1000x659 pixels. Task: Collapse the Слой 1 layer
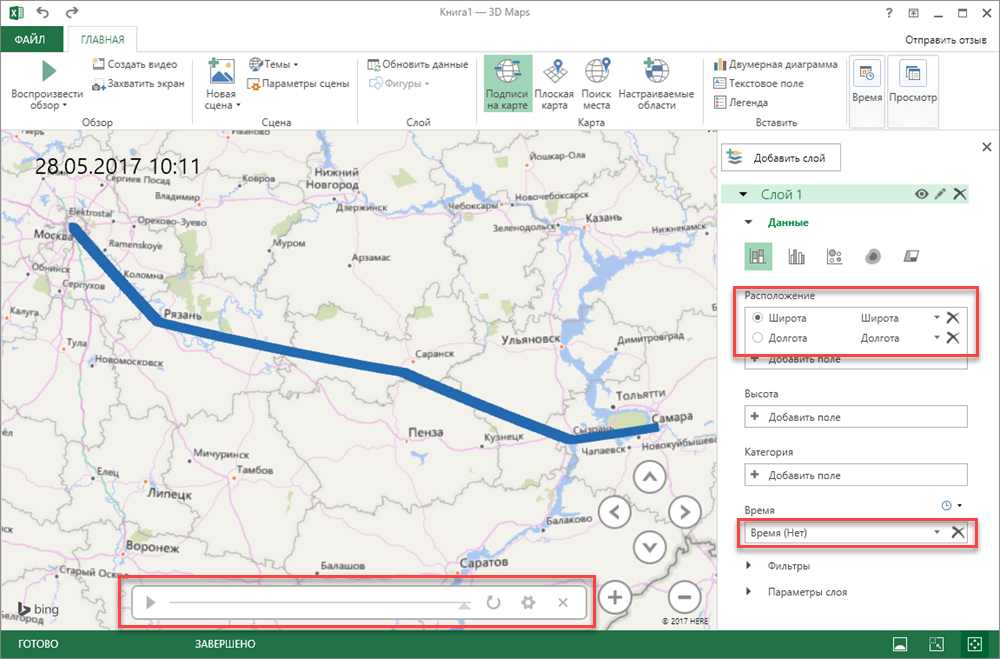(x=743, y=195)
